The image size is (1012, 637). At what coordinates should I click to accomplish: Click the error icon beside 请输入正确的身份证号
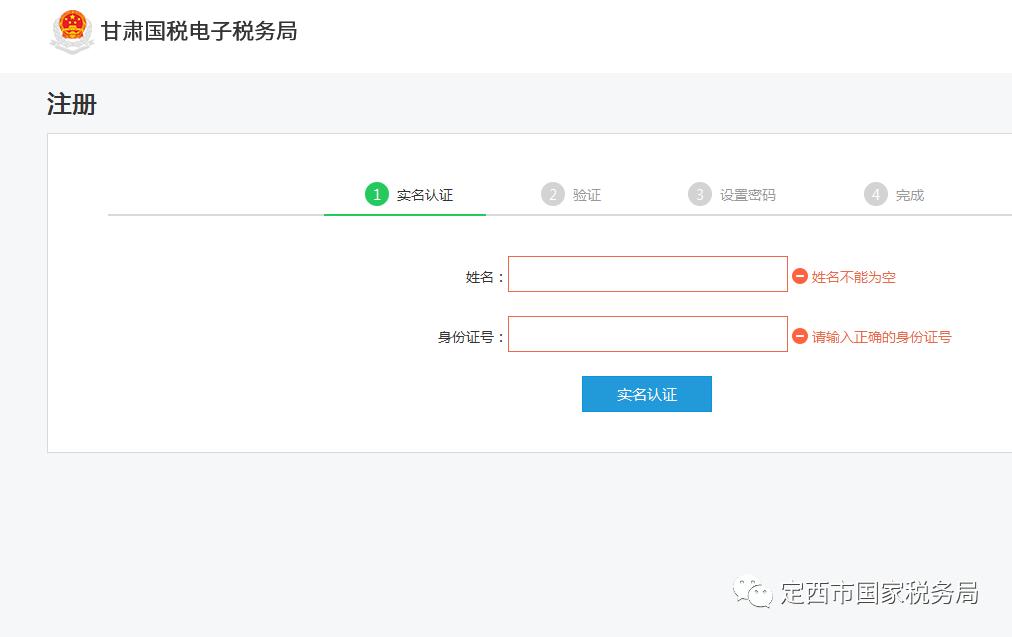801,336
